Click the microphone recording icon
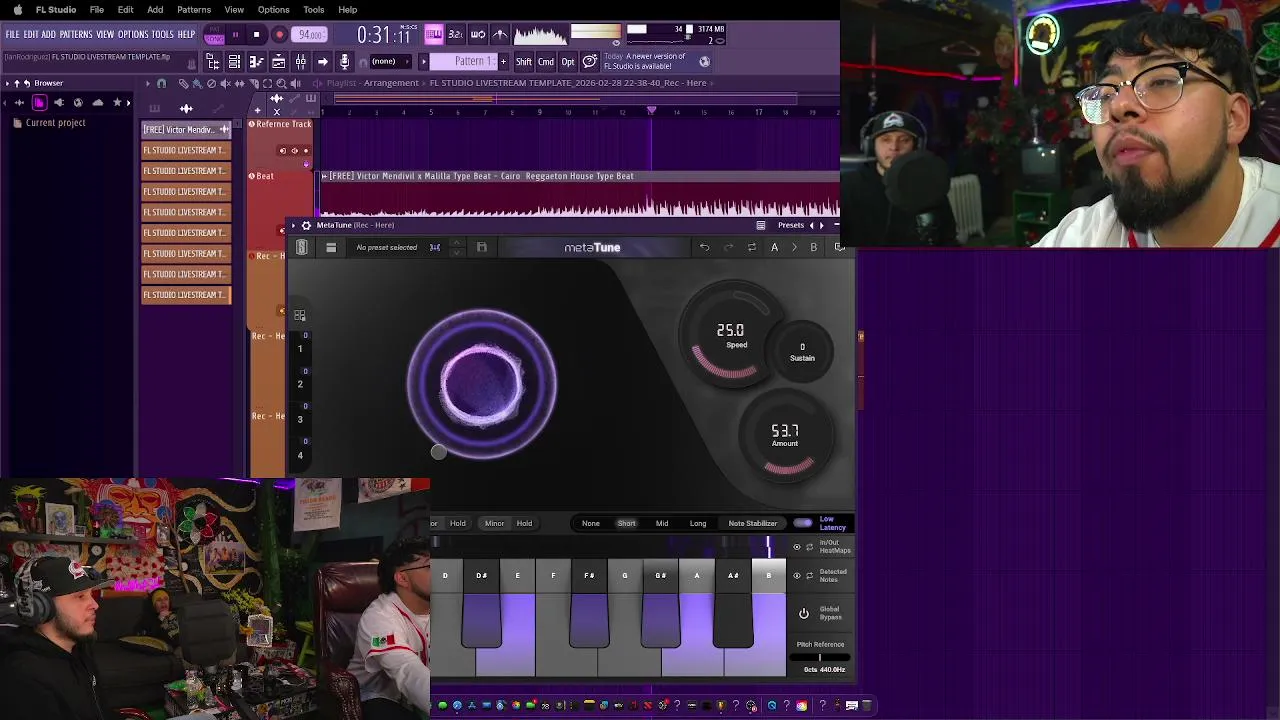The width and height of the screenshot is (1280, 720). 344,62
